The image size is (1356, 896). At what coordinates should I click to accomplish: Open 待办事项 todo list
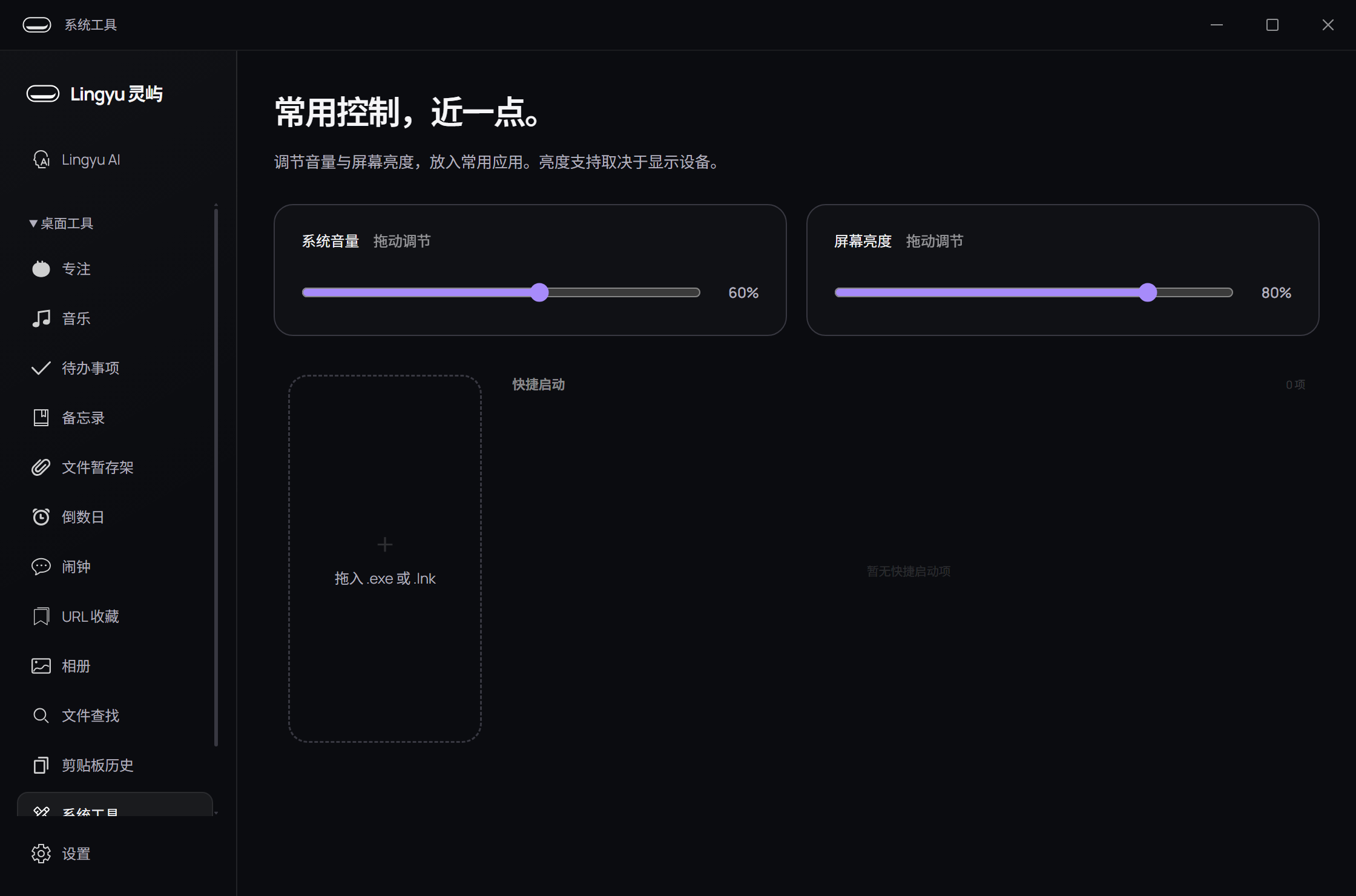click(x=115, y=368)
